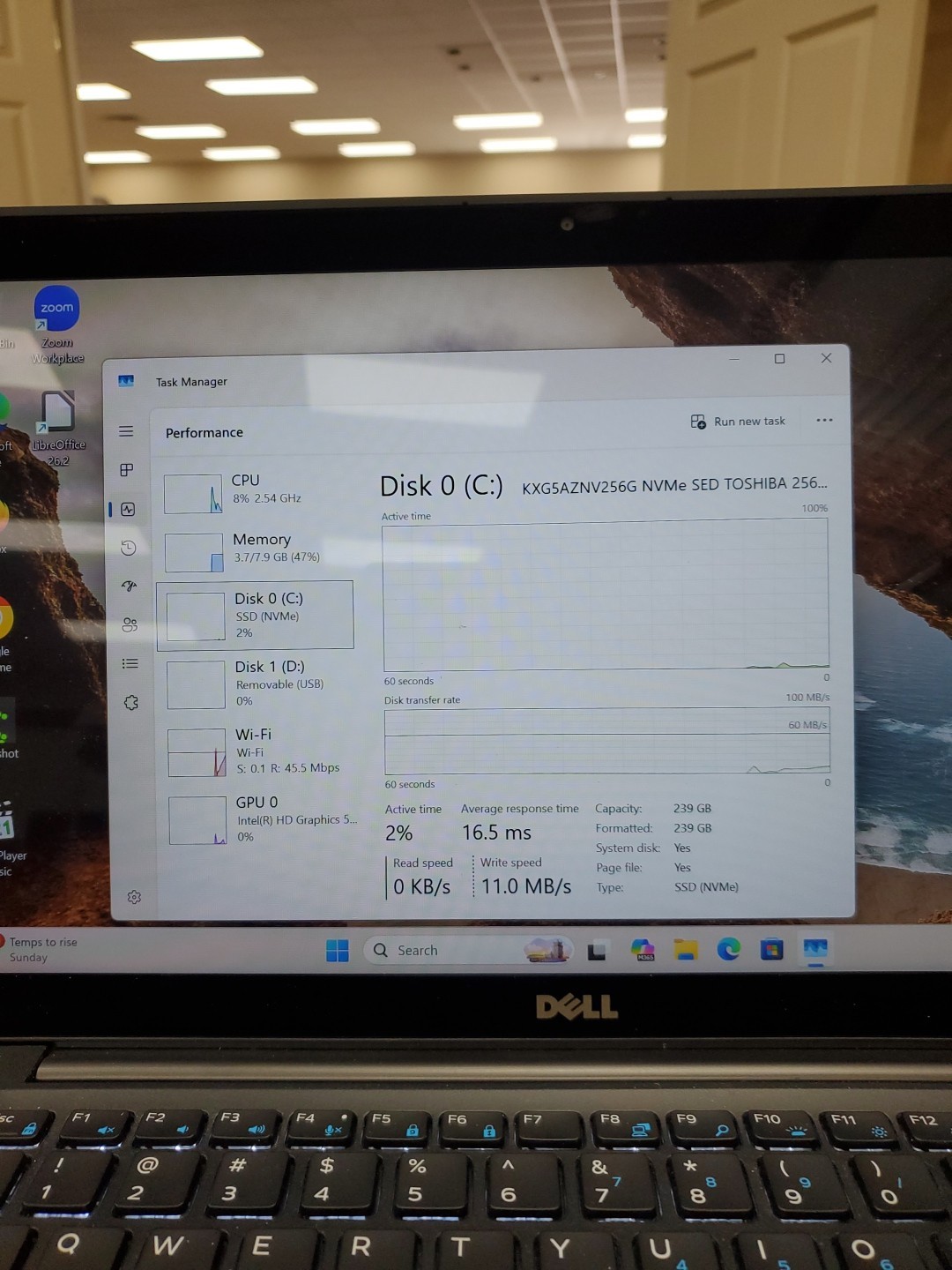This screenshot has height=1270, width=952.
Task: Open Zoom Workplace desktop shortcut
Action: point(57,325)
